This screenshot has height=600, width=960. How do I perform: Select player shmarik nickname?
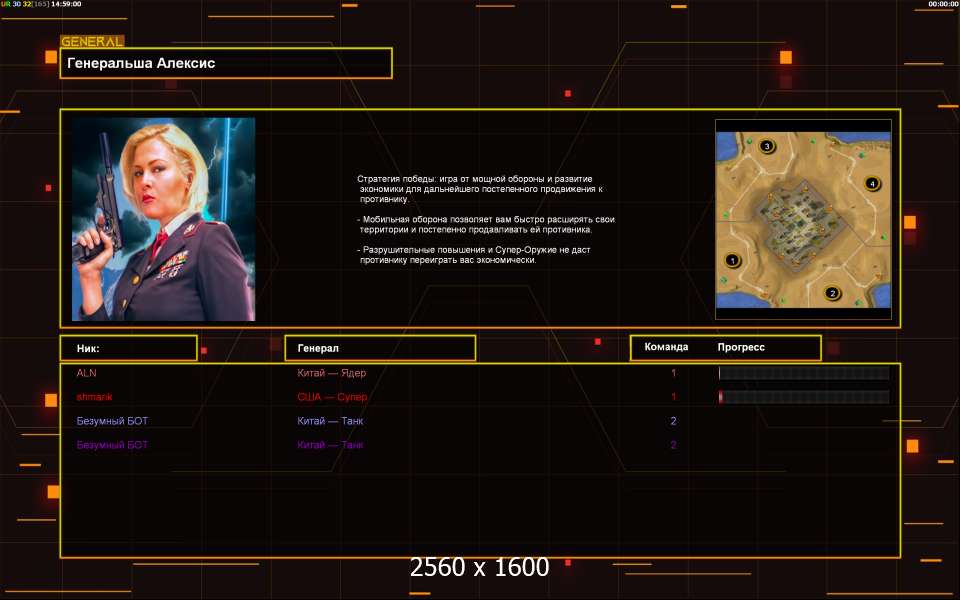(94, 397)
